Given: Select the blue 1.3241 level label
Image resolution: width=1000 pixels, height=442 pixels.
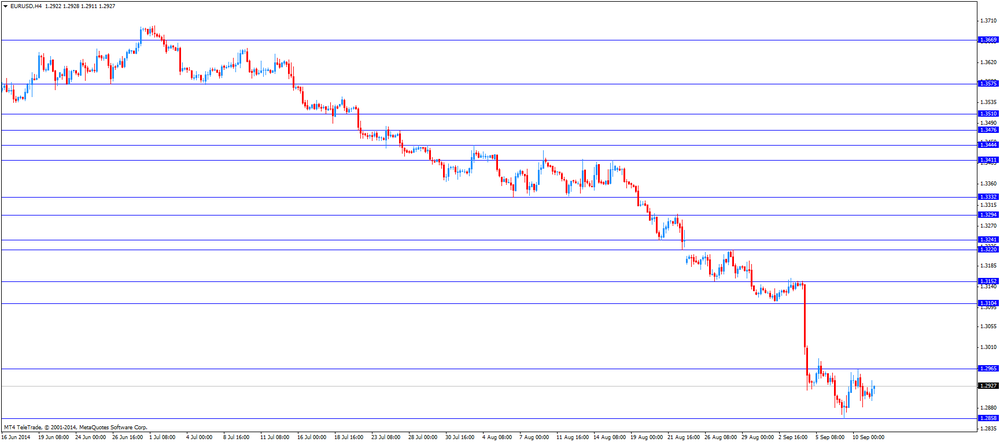Looking at the screenshot, I should [x=988, y=240].
